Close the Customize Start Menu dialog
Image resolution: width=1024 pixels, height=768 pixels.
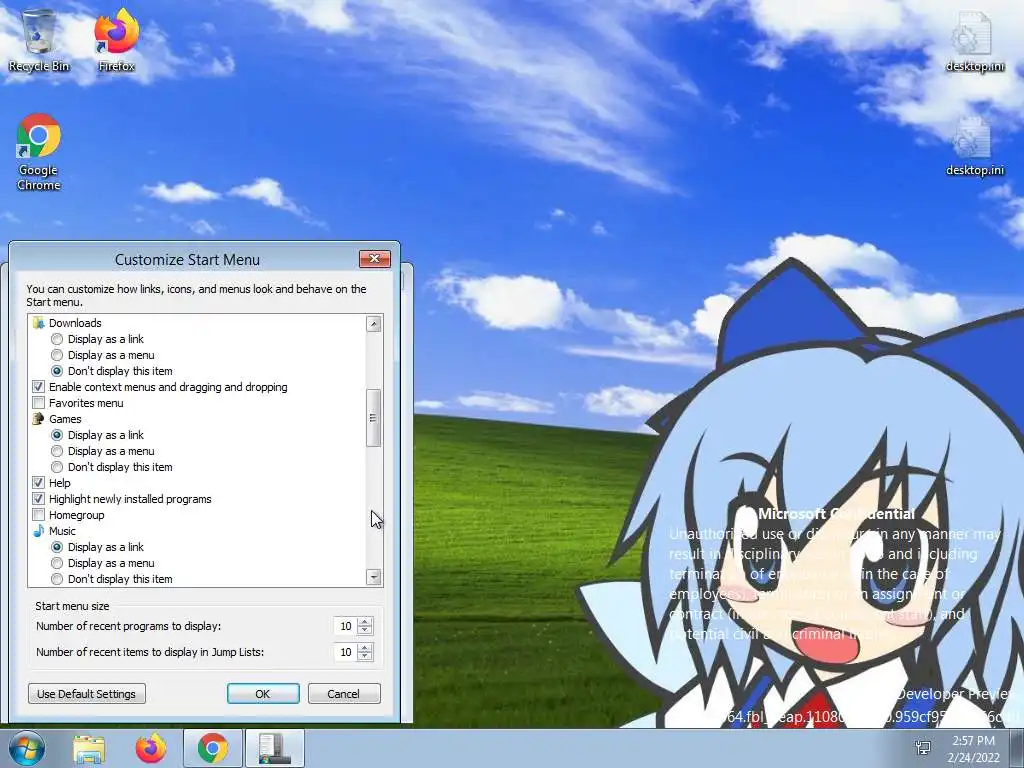point(375,259)
